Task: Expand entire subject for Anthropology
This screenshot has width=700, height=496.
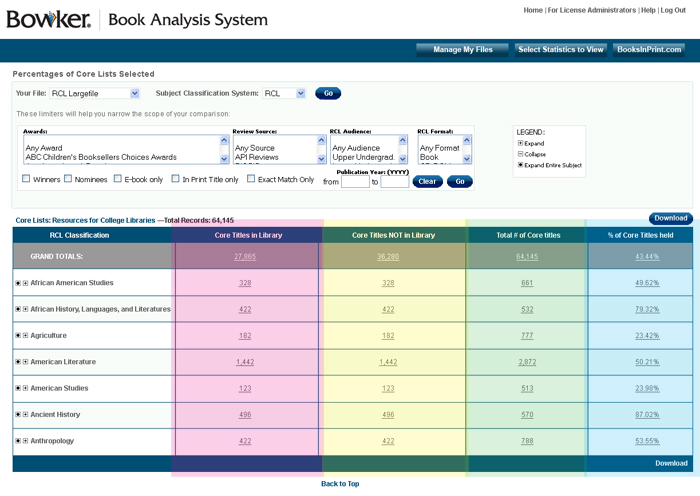Action: point(18,441)
